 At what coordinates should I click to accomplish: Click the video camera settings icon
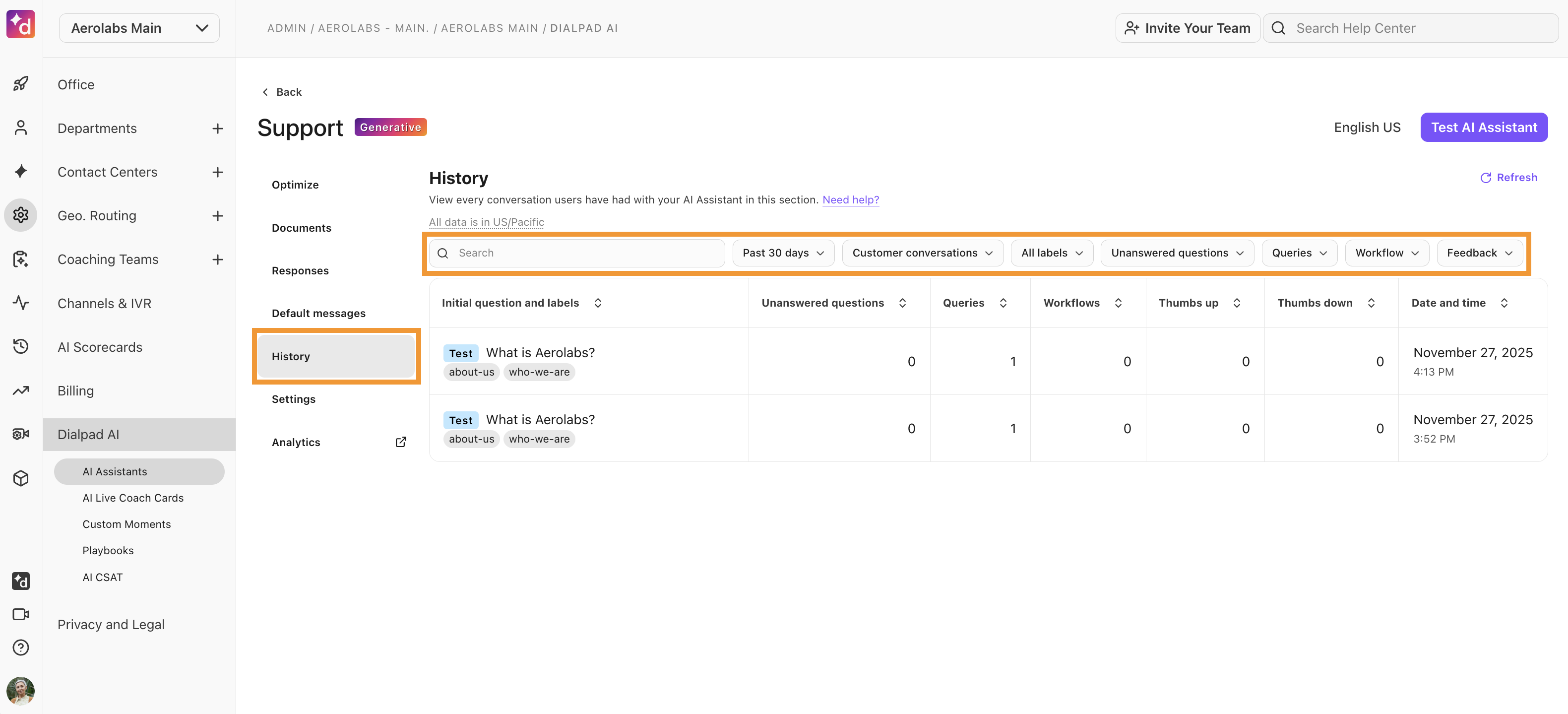21,434
